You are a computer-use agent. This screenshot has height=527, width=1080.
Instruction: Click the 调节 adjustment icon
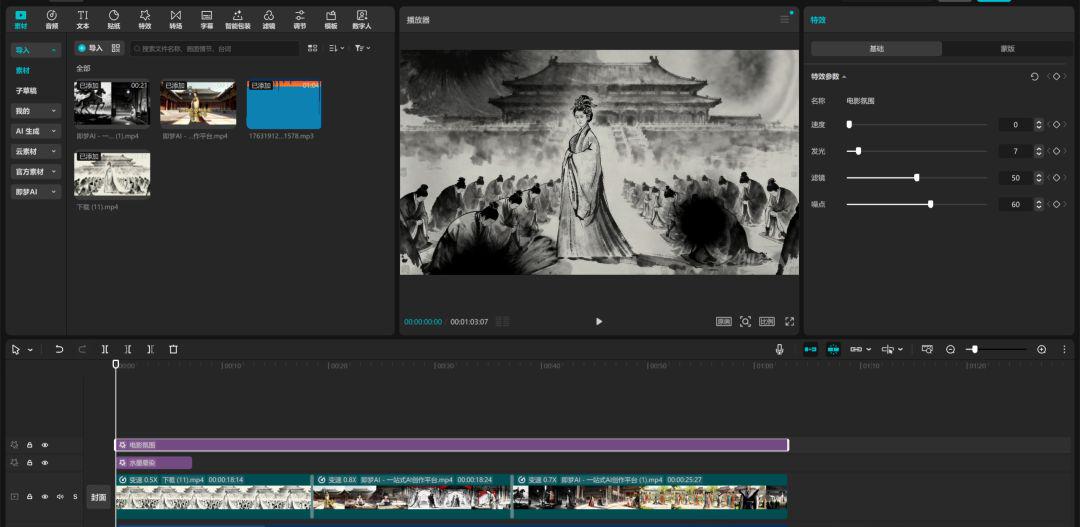(300, 19)
